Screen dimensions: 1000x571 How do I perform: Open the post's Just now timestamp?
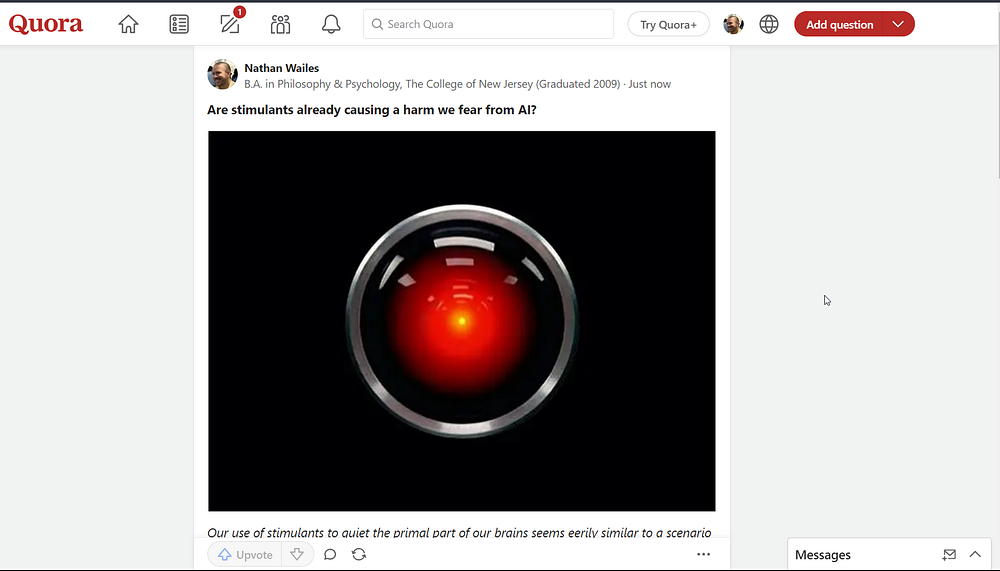pyautogui.click(x=649, y=84)
